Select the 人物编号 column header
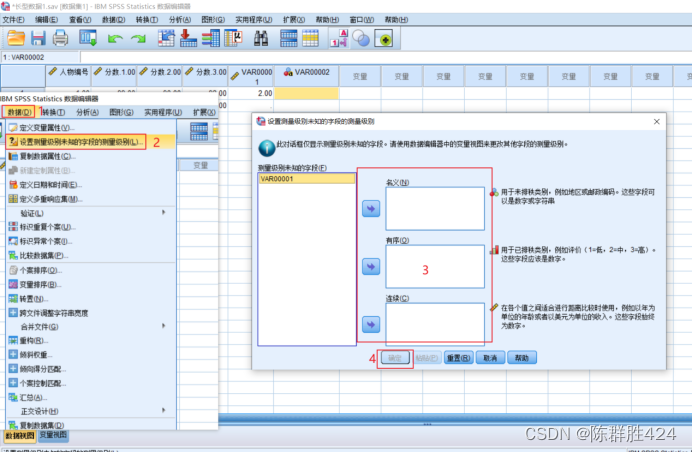Screen dimensions: 692x452 click(x=68, y=76)
